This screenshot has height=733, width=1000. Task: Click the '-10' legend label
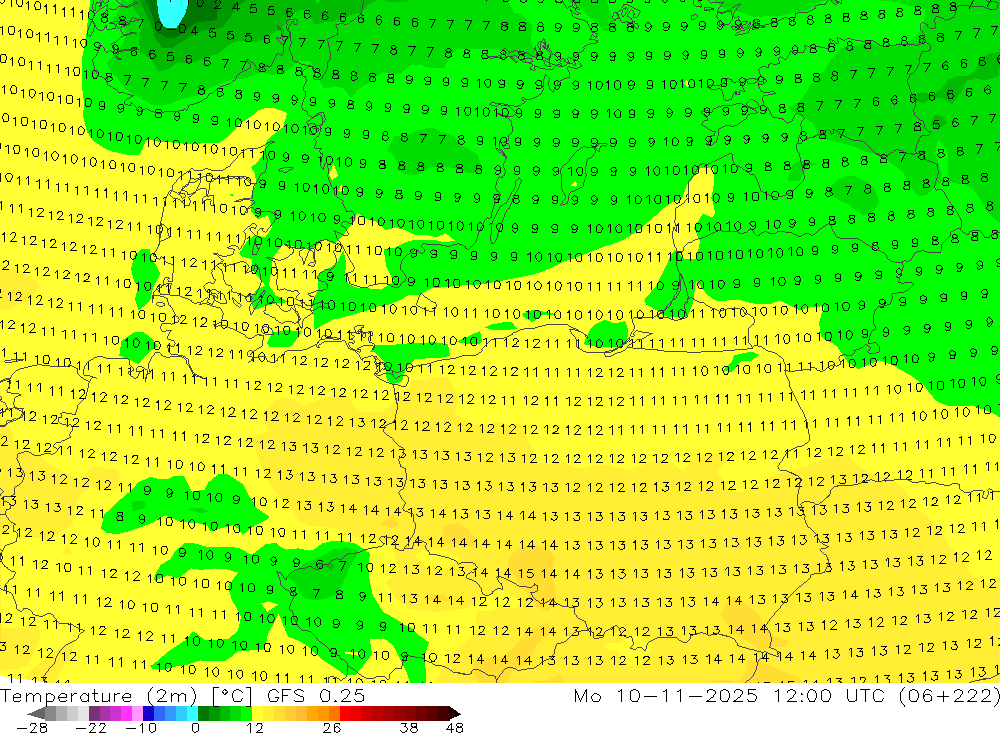click(140, 727)
